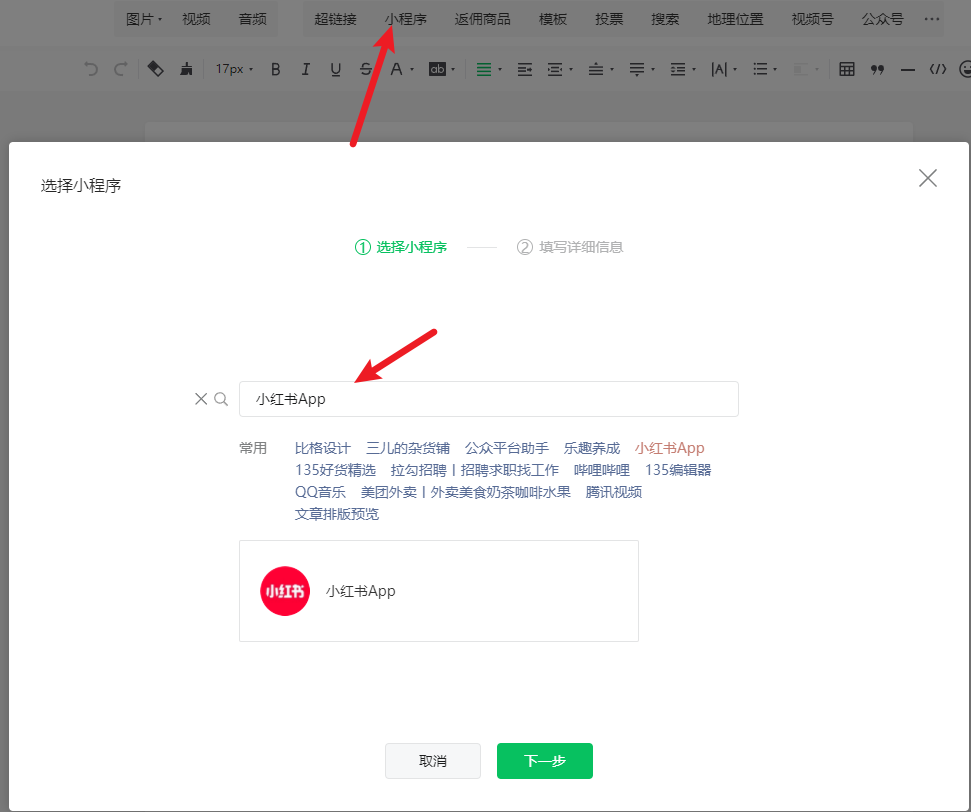Click the 下一步 button

[x=544, y=761]
